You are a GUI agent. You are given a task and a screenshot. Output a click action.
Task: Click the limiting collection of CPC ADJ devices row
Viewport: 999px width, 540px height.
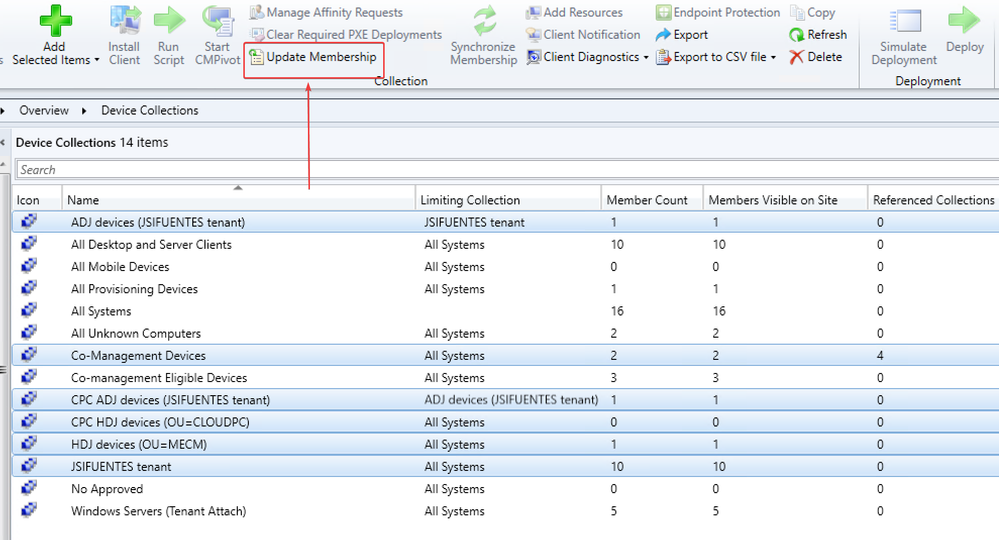(x=511, y=400)
